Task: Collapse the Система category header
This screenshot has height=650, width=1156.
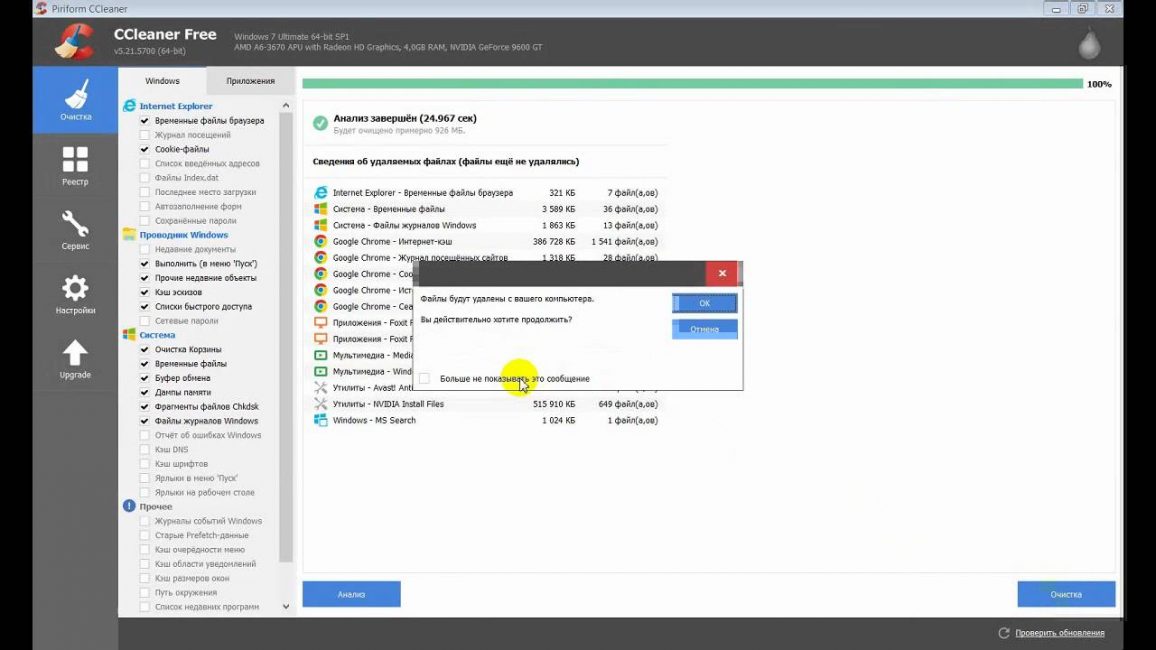Action: click(157, 335)
